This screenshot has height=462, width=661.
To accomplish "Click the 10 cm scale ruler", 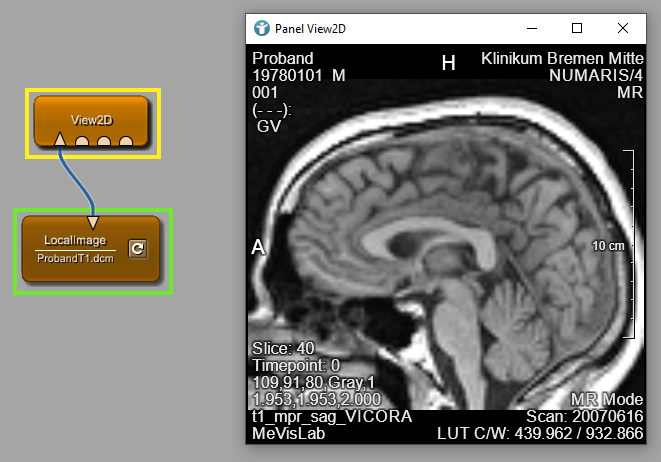I will click(x=632, y=244).
